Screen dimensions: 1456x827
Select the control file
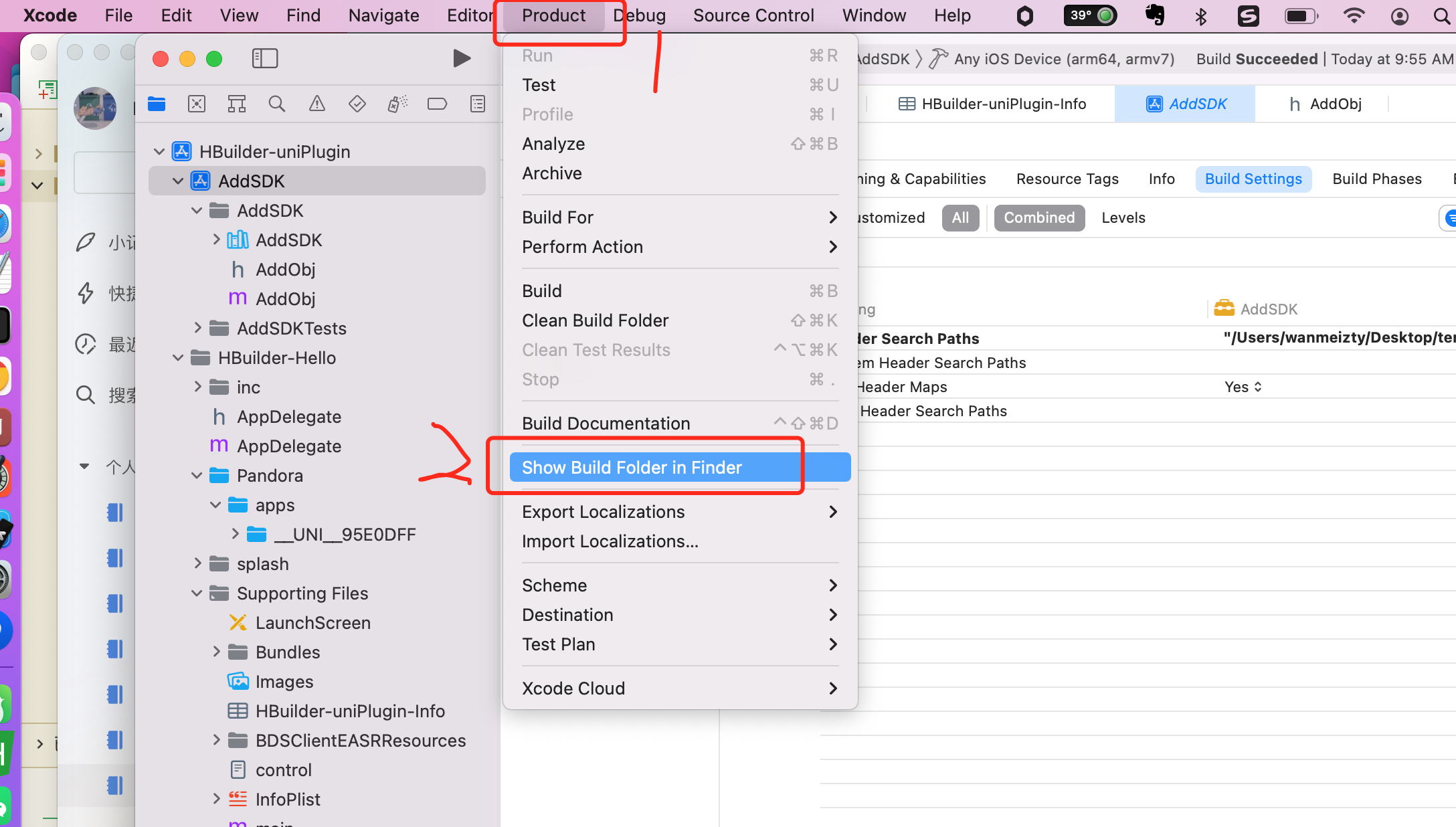(283, 770)
